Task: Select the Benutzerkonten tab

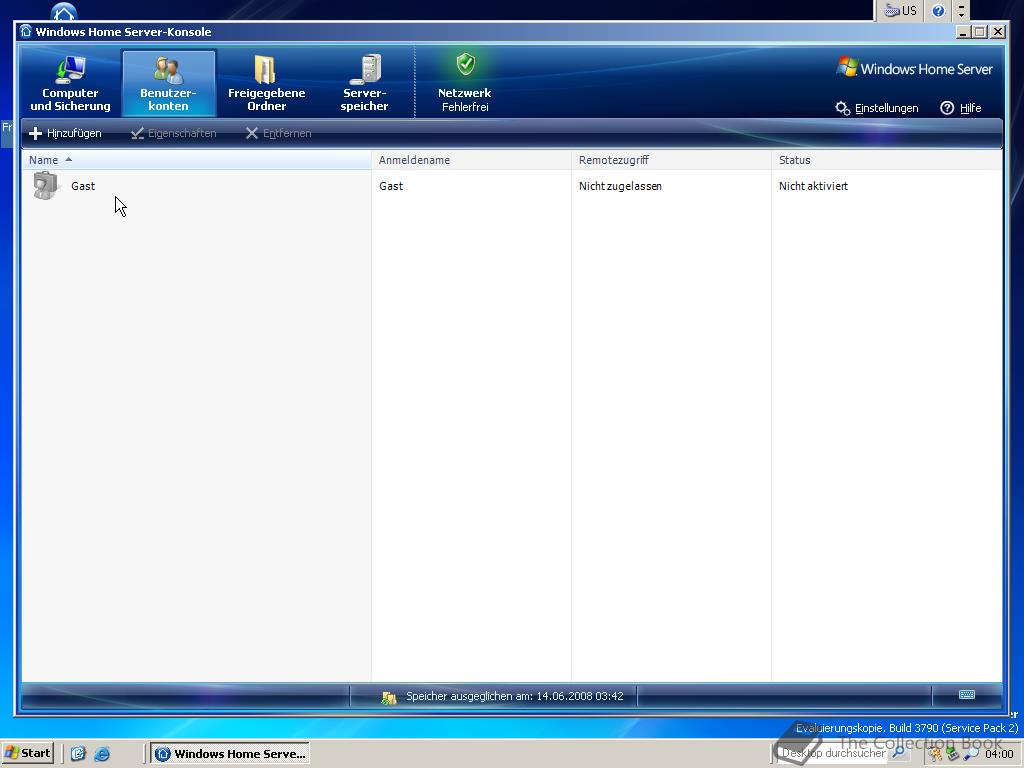Action: [168, 84]
